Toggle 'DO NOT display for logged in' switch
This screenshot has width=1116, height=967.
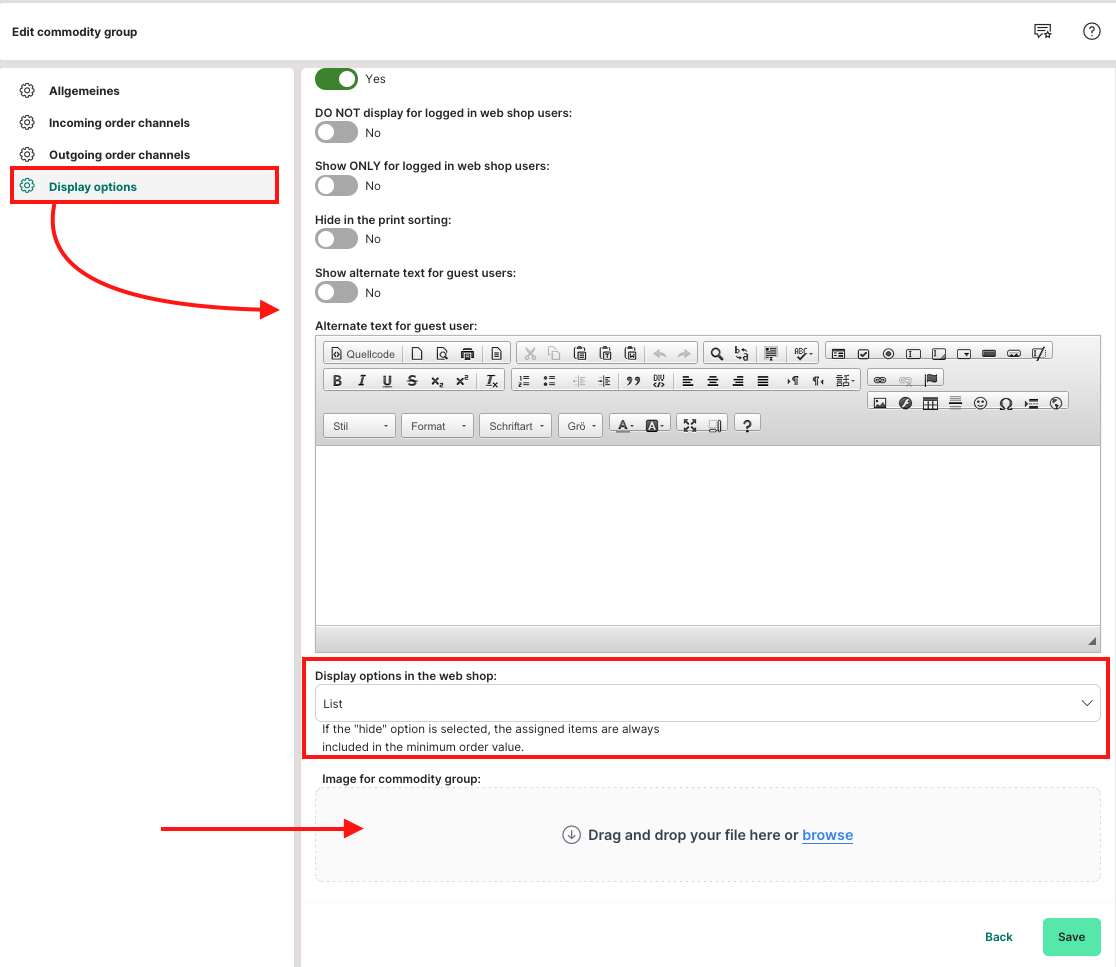pos(336,132)
